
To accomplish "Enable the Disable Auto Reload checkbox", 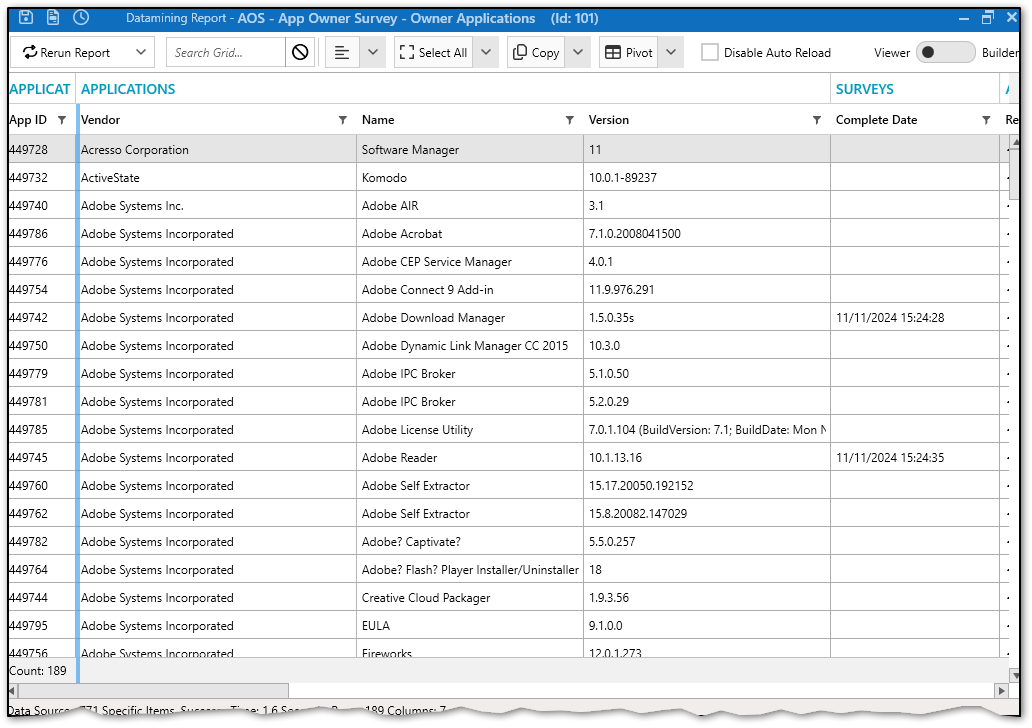I will pyautogui.click(x=710, y=53).
